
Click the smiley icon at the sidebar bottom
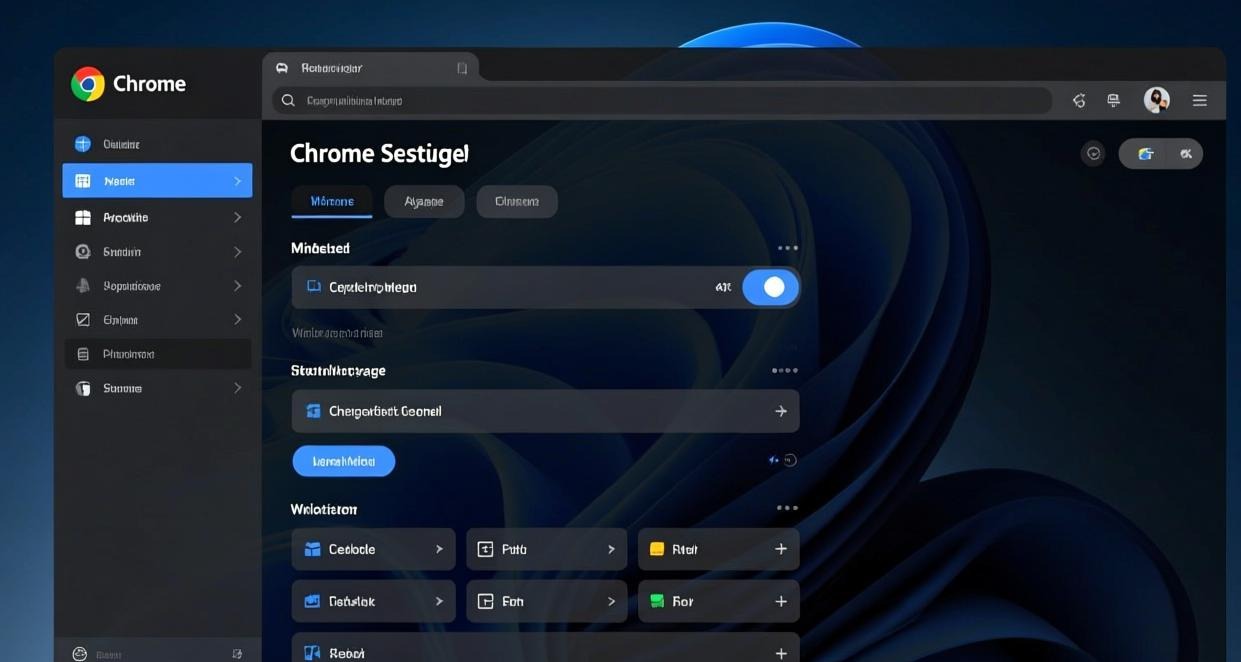tap(80, 654)
